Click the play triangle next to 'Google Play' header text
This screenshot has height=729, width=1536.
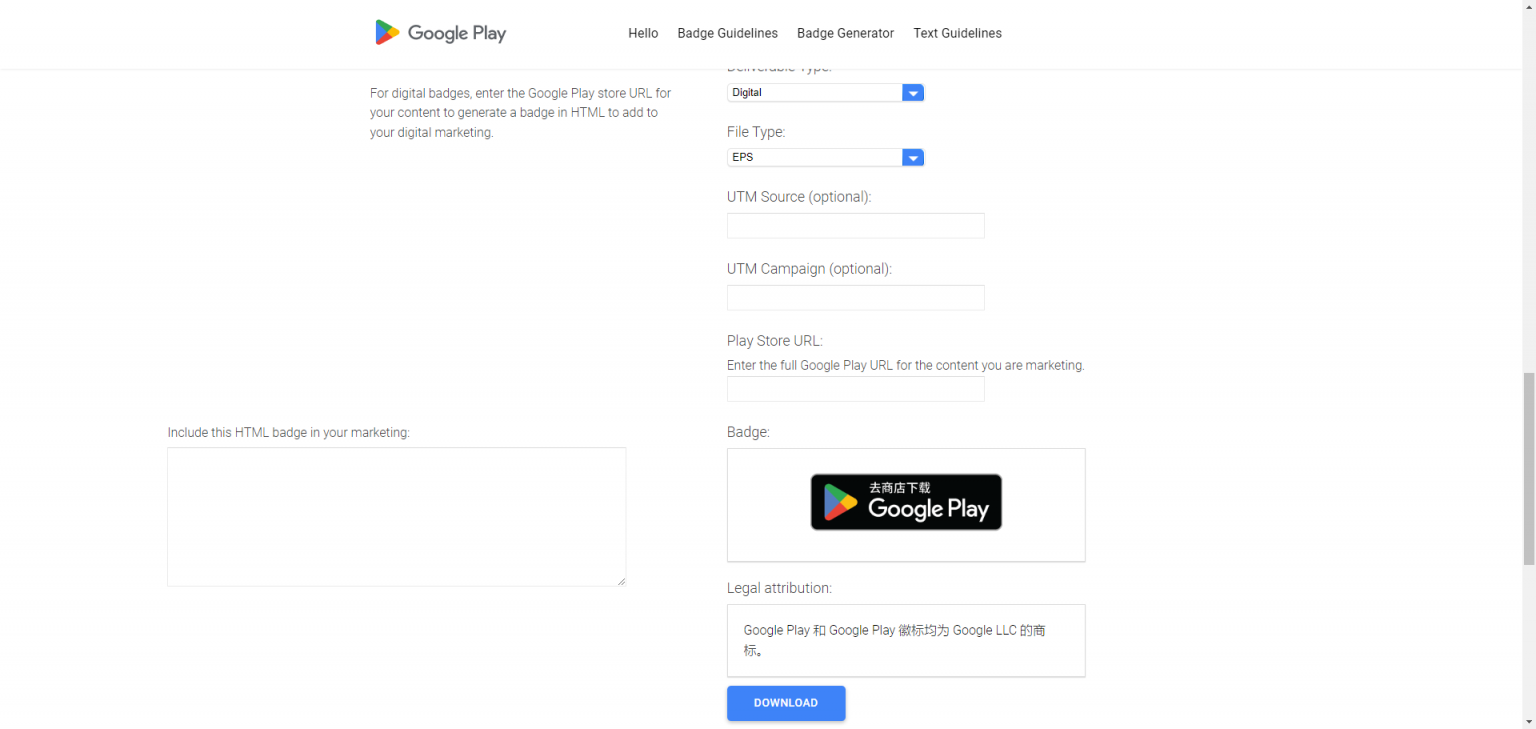(385, 31)
